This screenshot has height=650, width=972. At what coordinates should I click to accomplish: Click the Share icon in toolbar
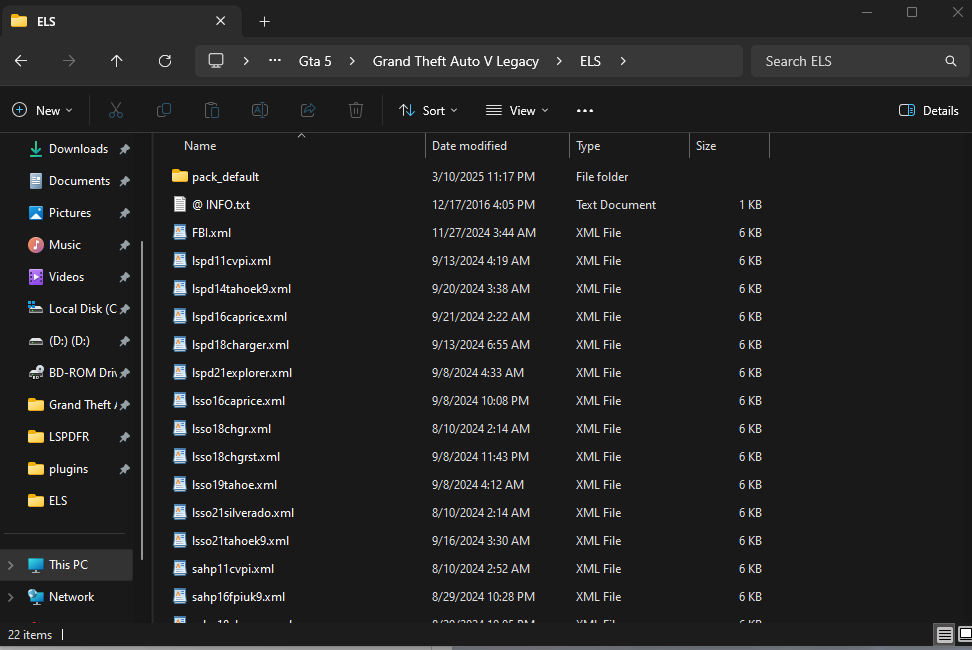coord(308,110)
